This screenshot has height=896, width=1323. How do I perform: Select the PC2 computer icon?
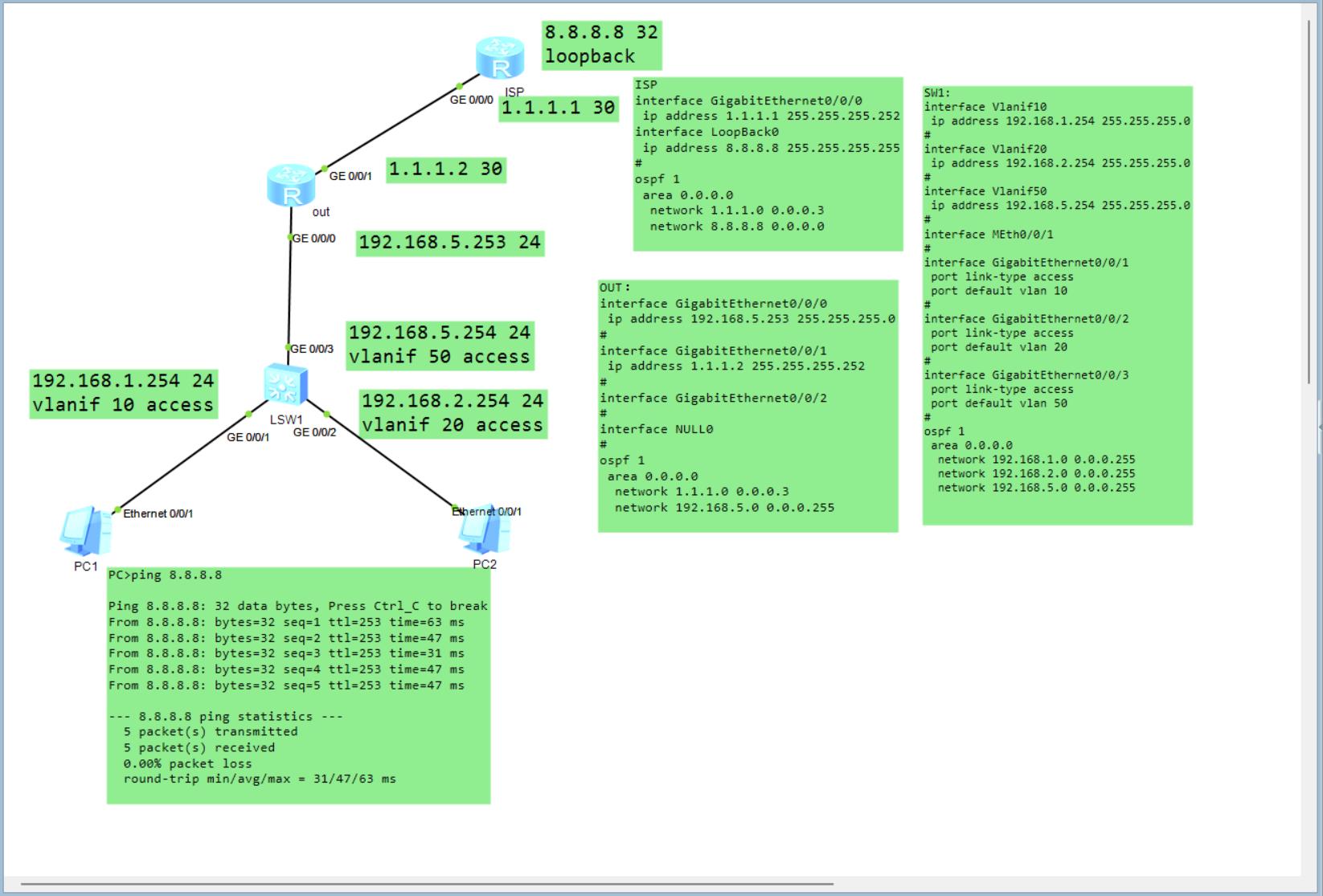click(x=485, y=530)
